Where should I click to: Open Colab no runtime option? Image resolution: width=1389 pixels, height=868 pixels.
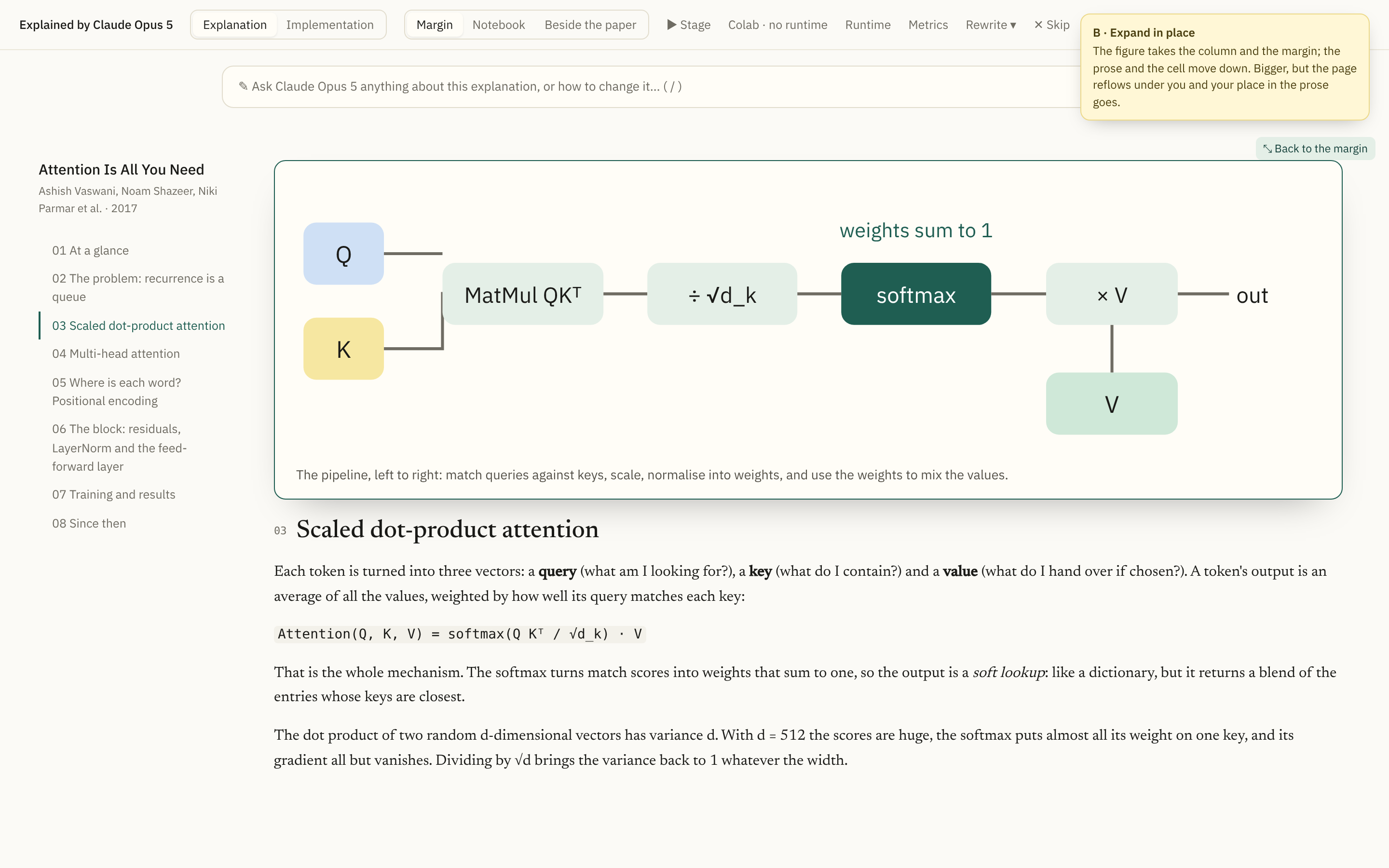click(778, 25)
